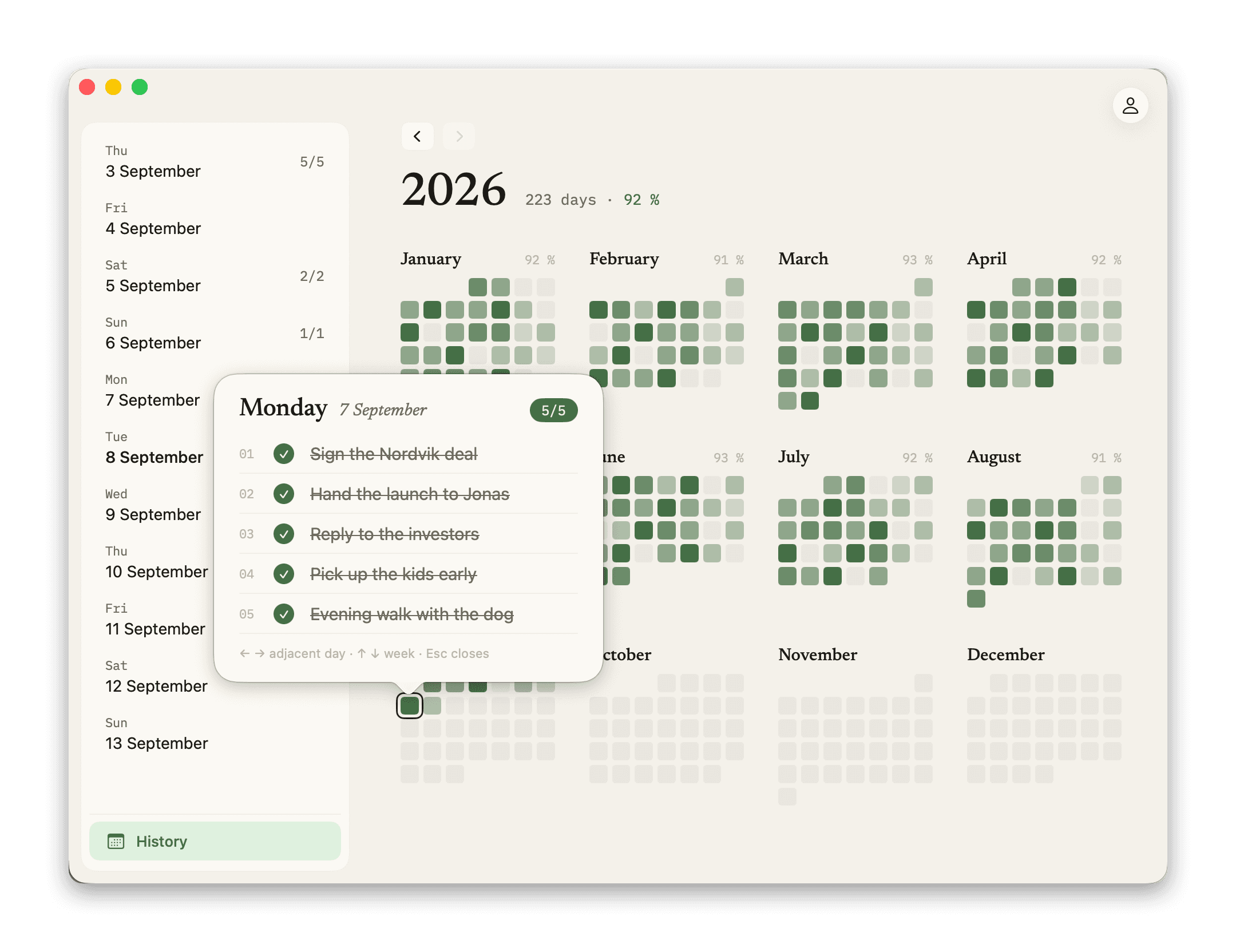Open the History view

(x=215, y=841)
